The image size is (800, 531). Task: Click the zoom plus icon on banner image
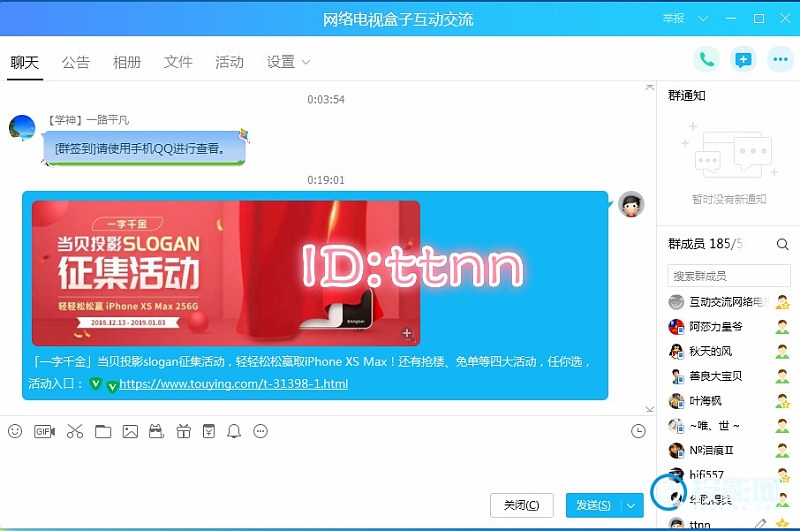pos(407,334)
